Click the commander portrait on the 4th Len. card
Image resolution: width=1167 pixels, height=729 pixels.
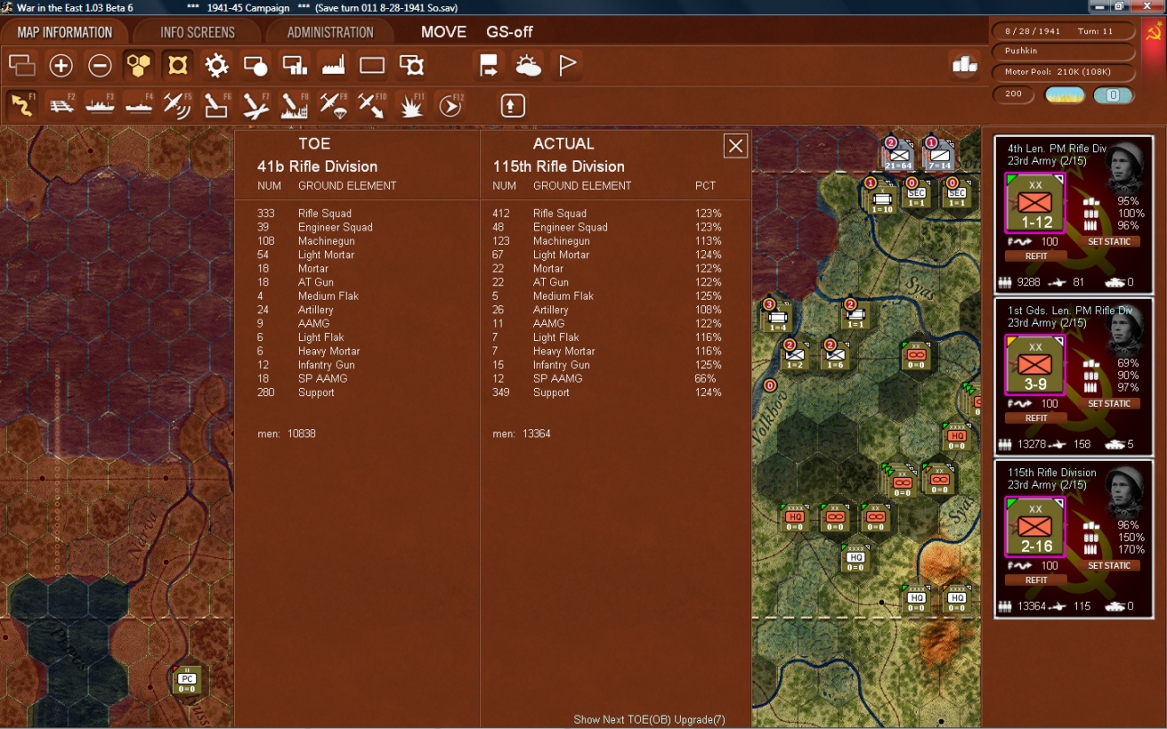[x=1125, y=165]
